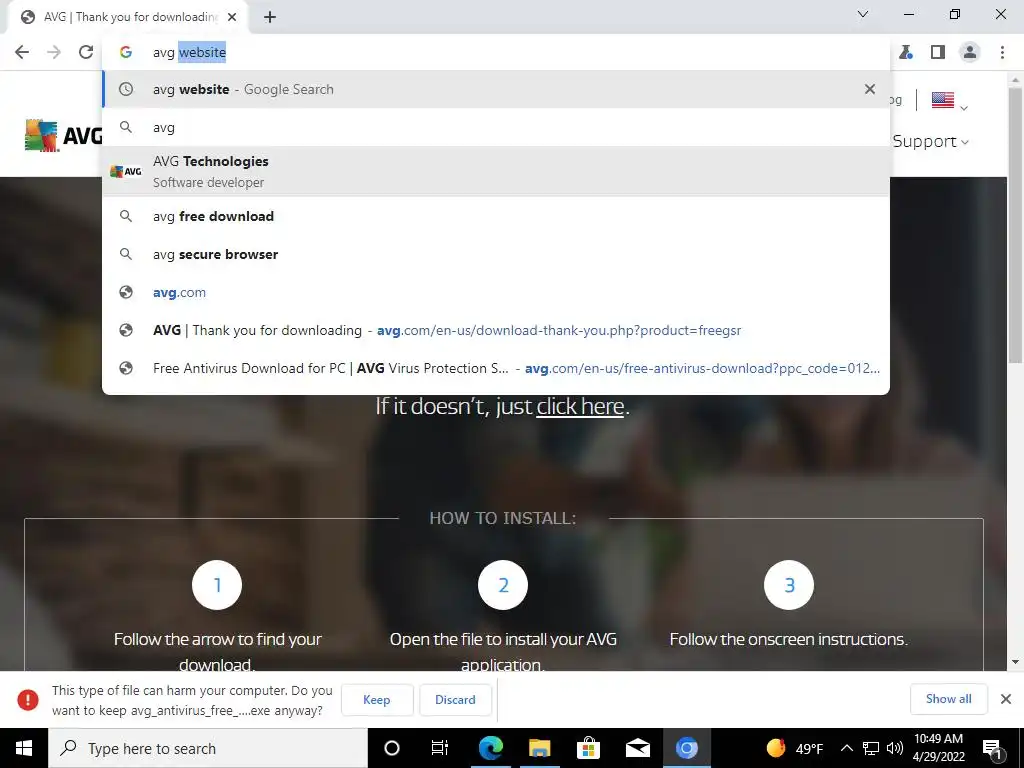Open Chrome's three-dot menu
The height and width of the screenshot is (768, 1024).
click(1002, 52)
